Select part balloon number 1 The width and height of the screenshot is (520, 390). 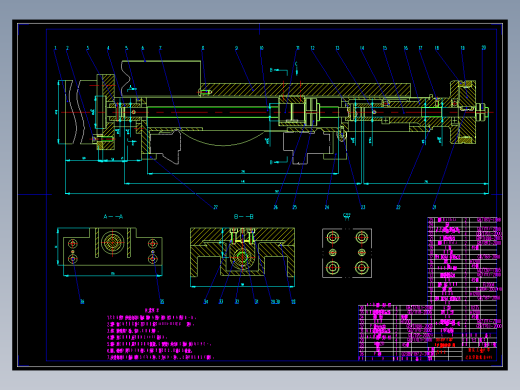click(x=55, y=48)
